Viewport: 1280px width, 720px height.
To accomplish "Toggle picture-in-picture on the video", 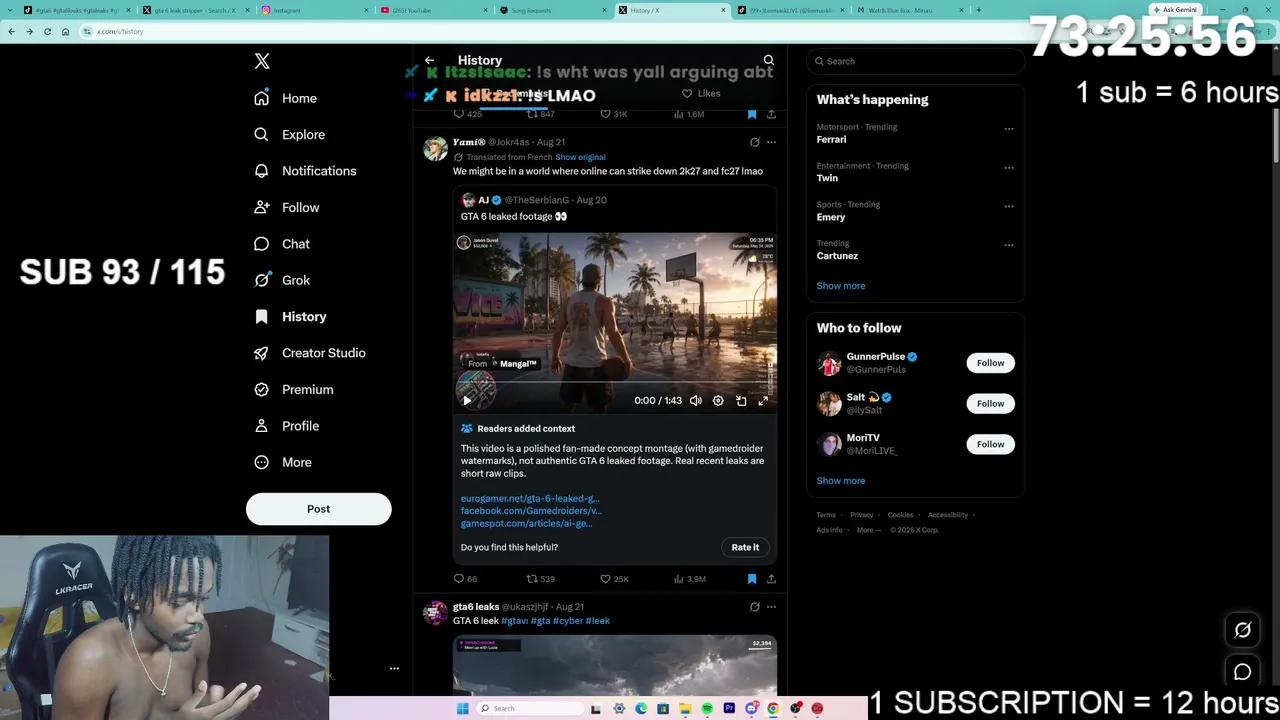I will pyautogui.click(x=741, y=400).
